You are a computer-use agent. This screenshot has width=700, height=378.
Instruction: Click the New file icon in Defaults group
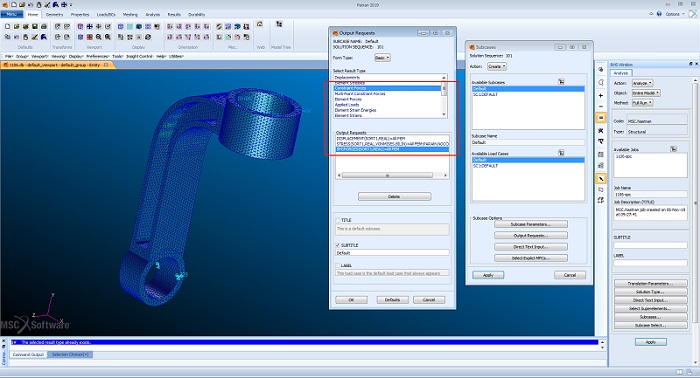[8, 27]
